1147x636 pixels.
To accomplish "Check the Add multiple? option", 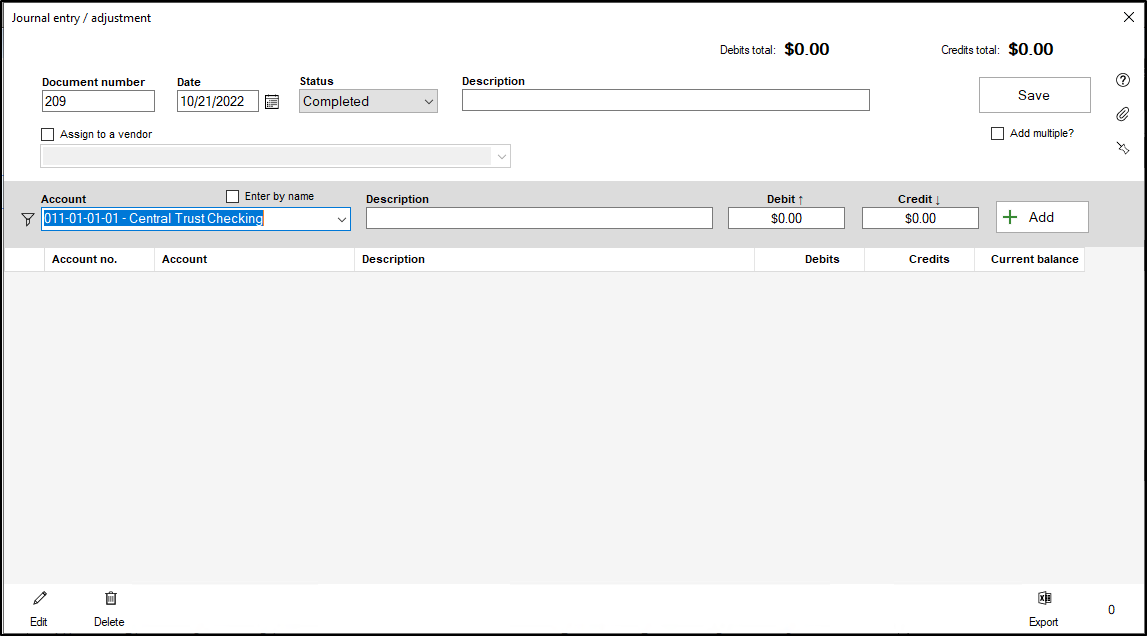I will click(x=997, y=133).
